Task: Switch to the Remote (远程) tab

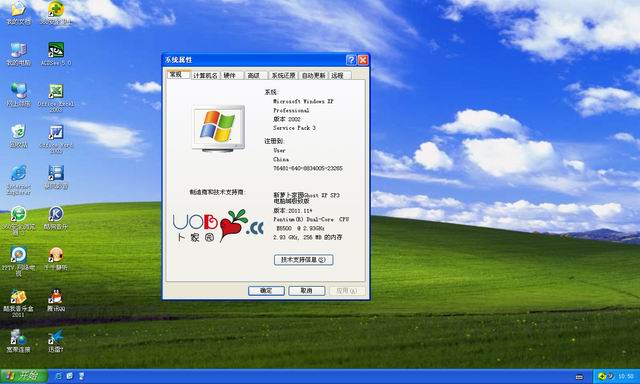Action: click(340, 75)
